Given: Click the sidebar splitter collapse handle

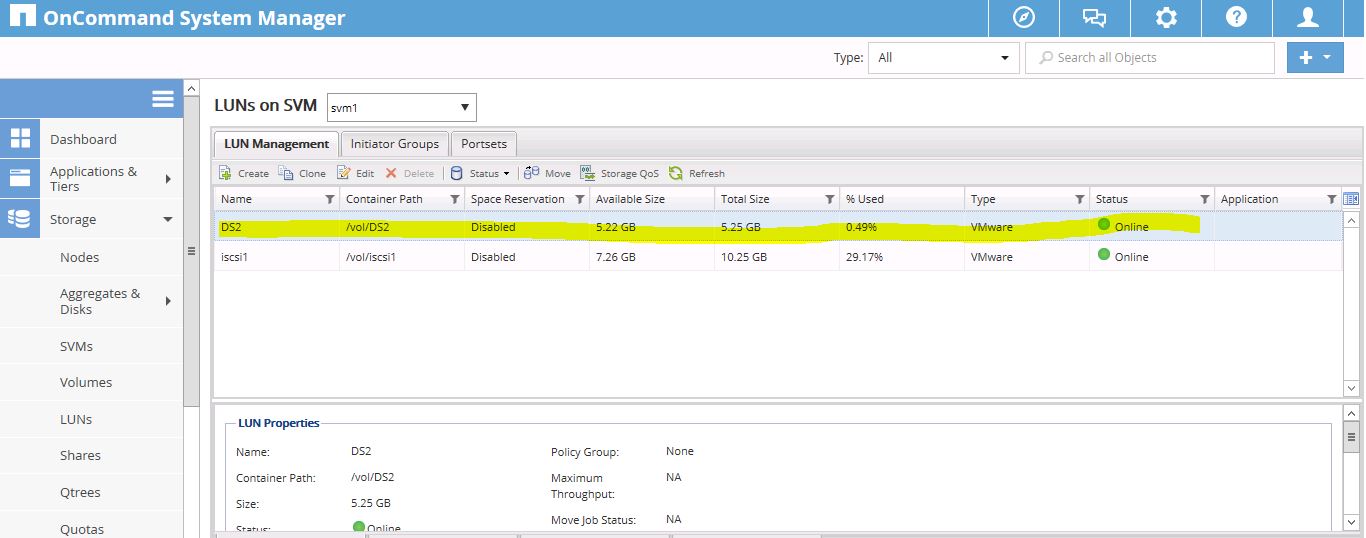Looking at the screenshot, I should [x=191, y=251].
